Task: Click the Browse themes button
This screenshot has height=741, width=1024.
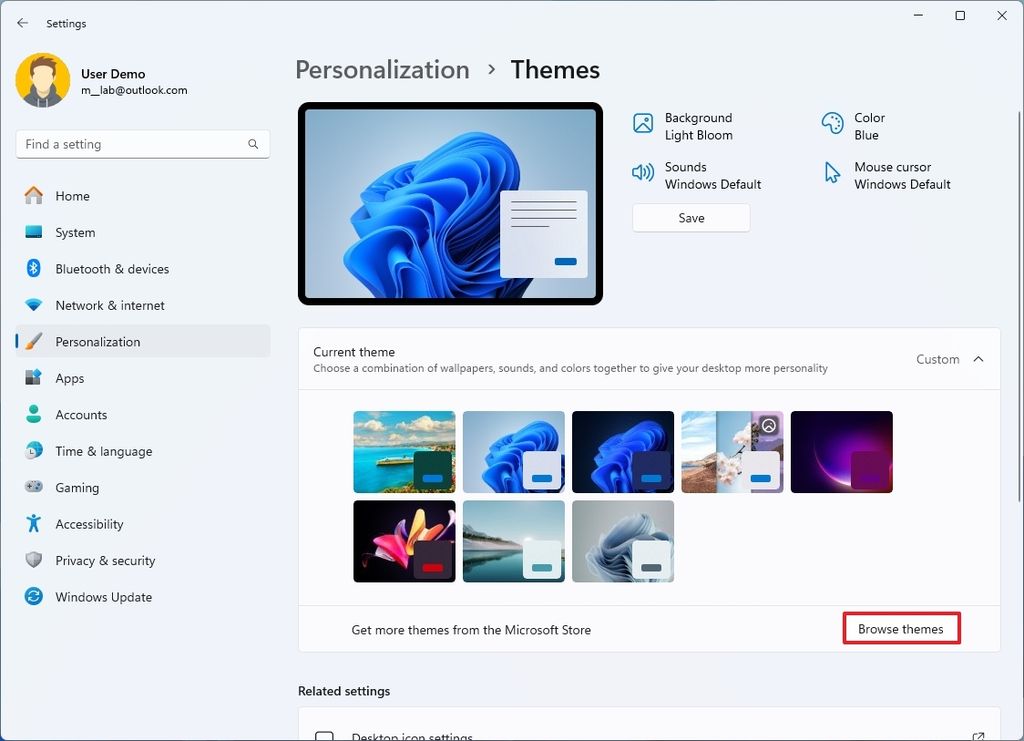Action: coord(900,628)
